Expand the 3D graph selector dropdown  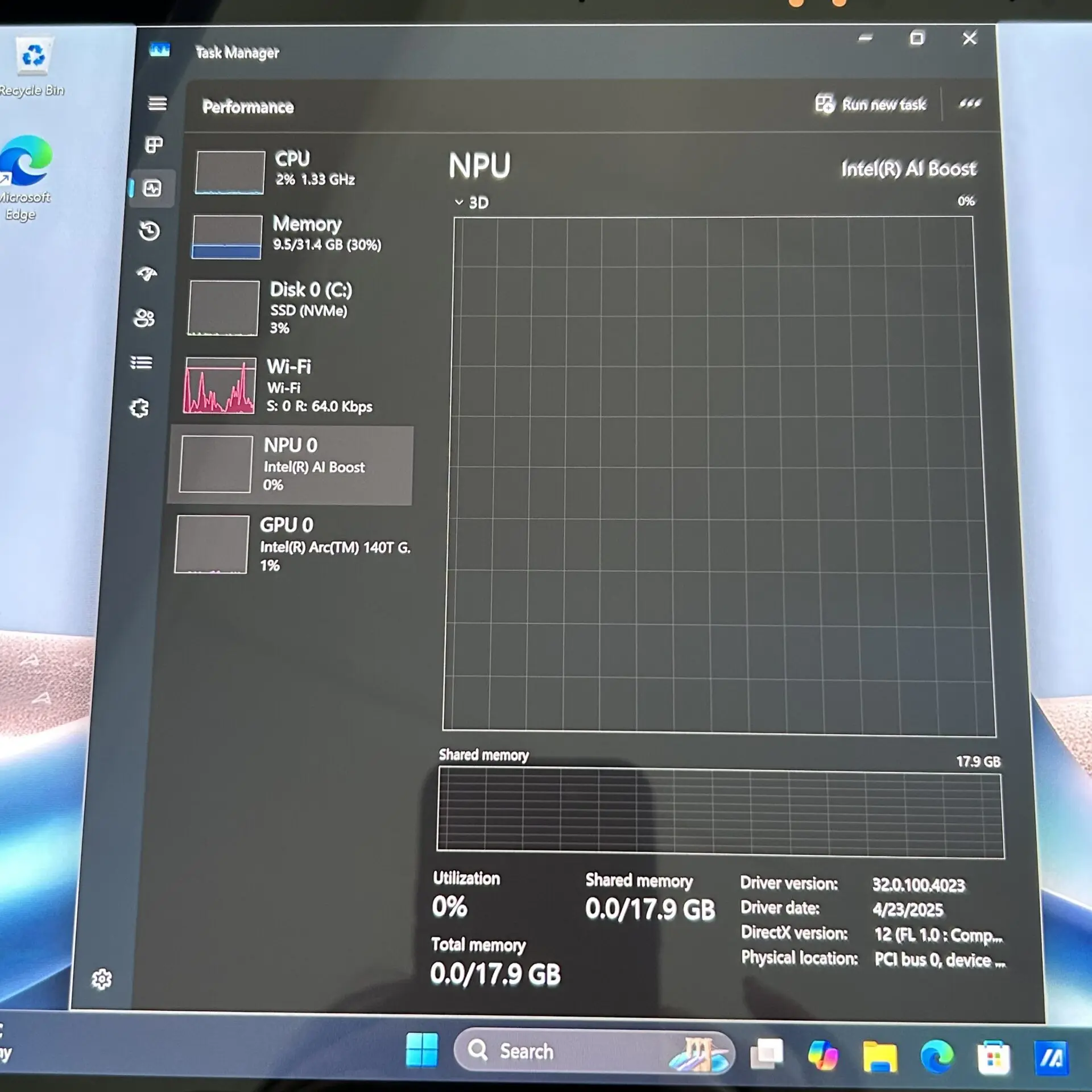pyautogui.click(x=471, y=202)
